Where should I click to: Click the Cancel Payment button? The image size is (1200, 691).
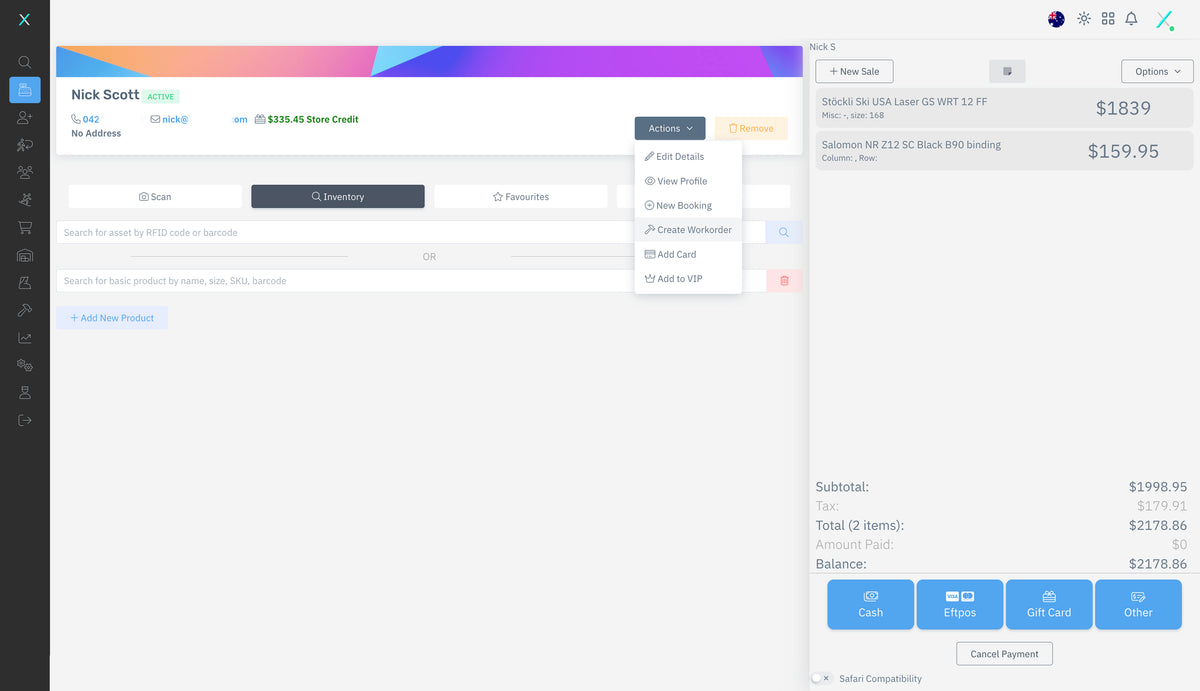[1004, 654]
